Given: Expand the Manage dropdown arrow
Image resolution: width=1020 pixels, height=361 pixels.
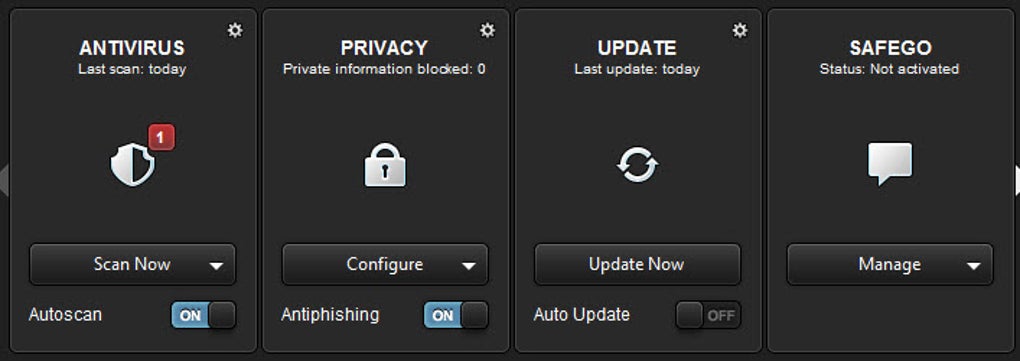Looking at the screenshot, I should [974, 265].
